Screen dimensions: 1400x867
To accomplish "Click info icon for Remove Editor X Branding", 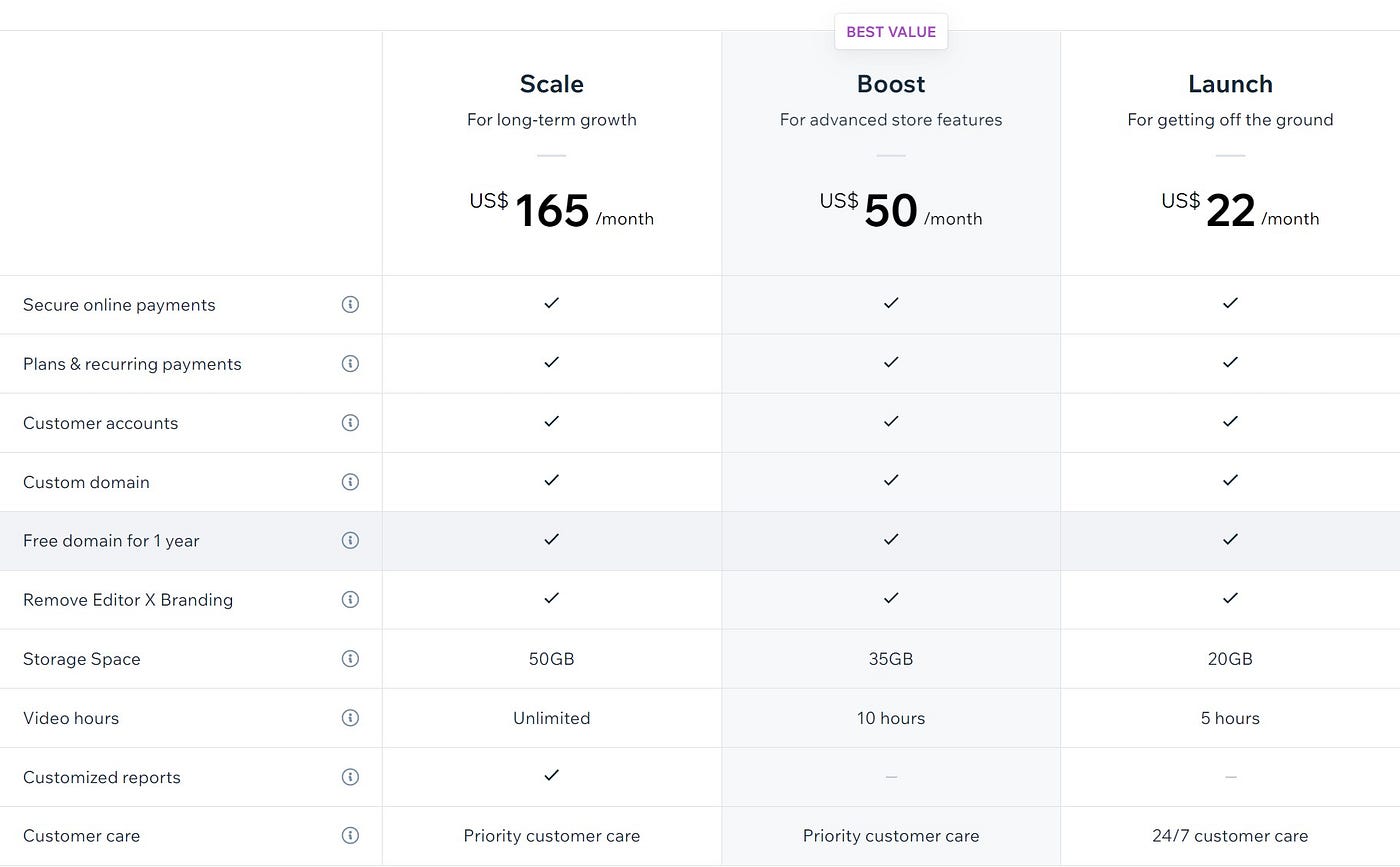I will pos(350,600).
